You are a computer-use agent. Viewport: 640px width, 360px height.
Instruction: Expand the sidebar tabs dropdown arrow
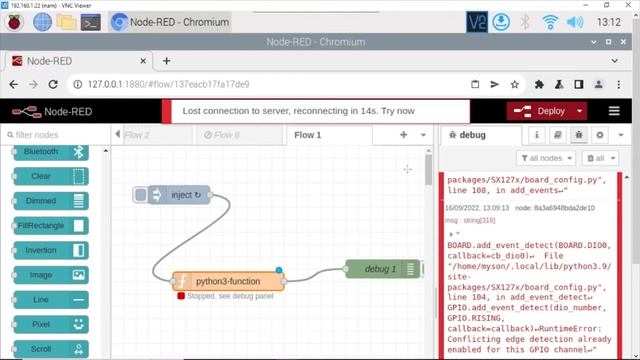[621, 135]
